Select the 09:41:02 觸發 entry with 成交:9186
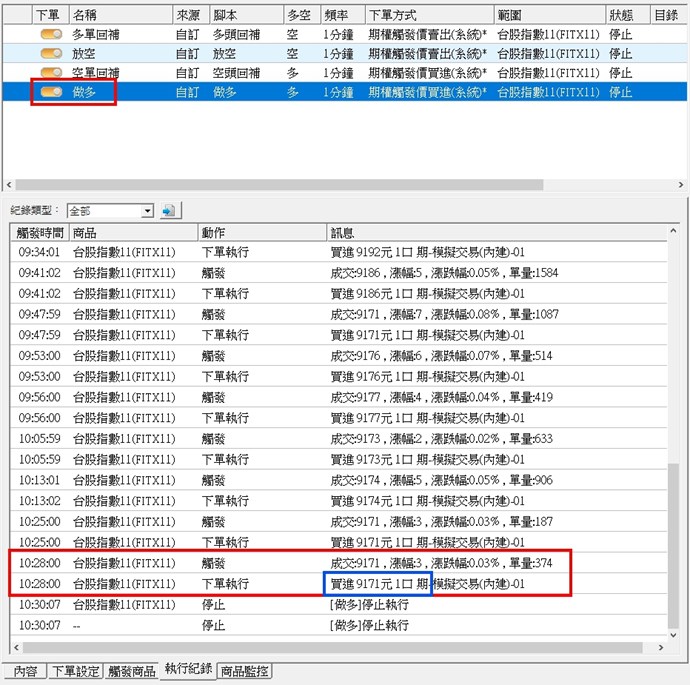Image resolution: width=690 pixels, height=685 pixels. [339, 273]
